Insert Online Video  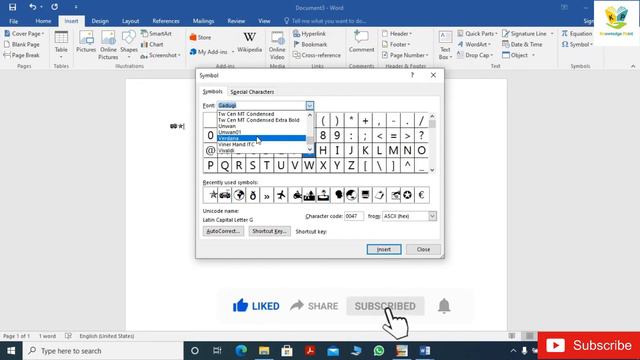pos(277,45)
